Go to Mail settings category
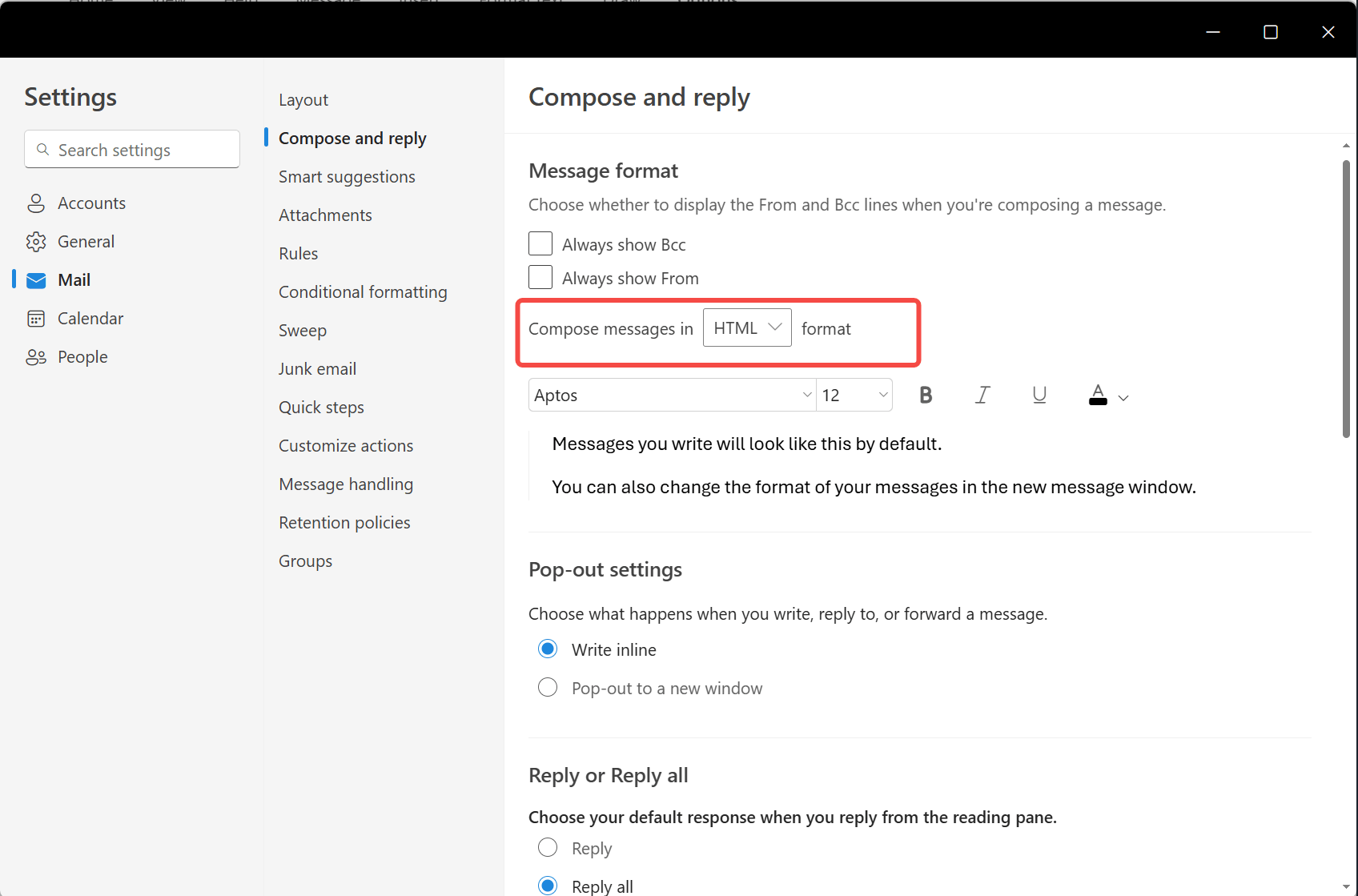This screenshot has width=1358, height=896. (x=74, y=280)
